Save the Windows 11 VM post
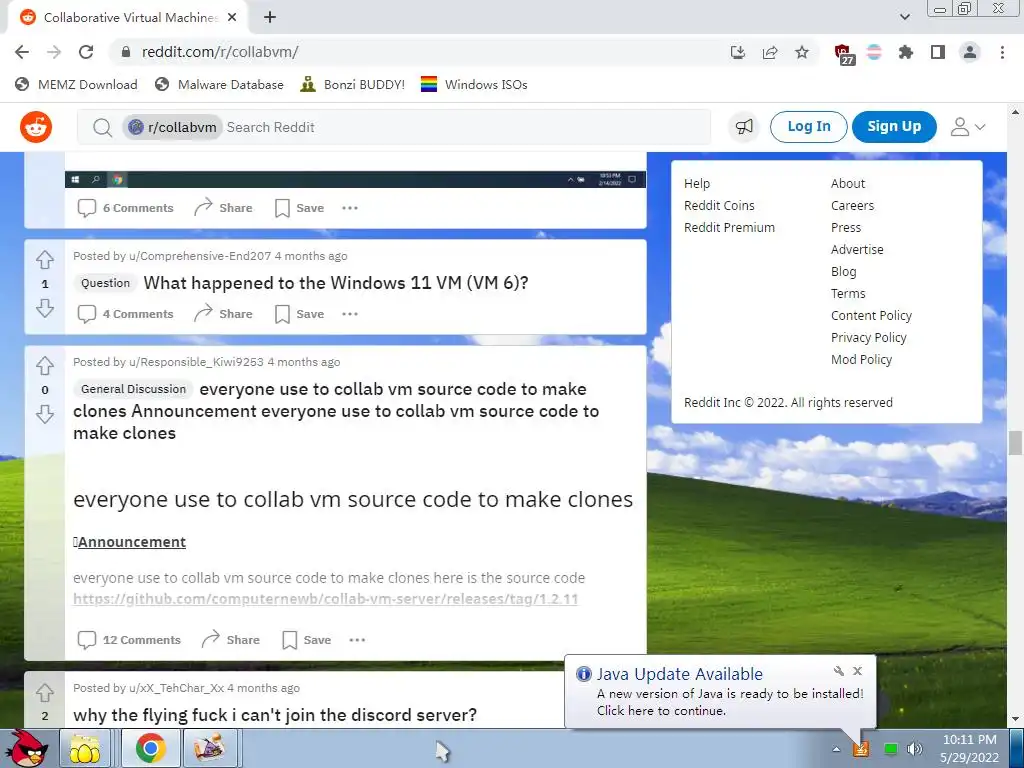Screen dimensions: 1024x768 point(300,314)
